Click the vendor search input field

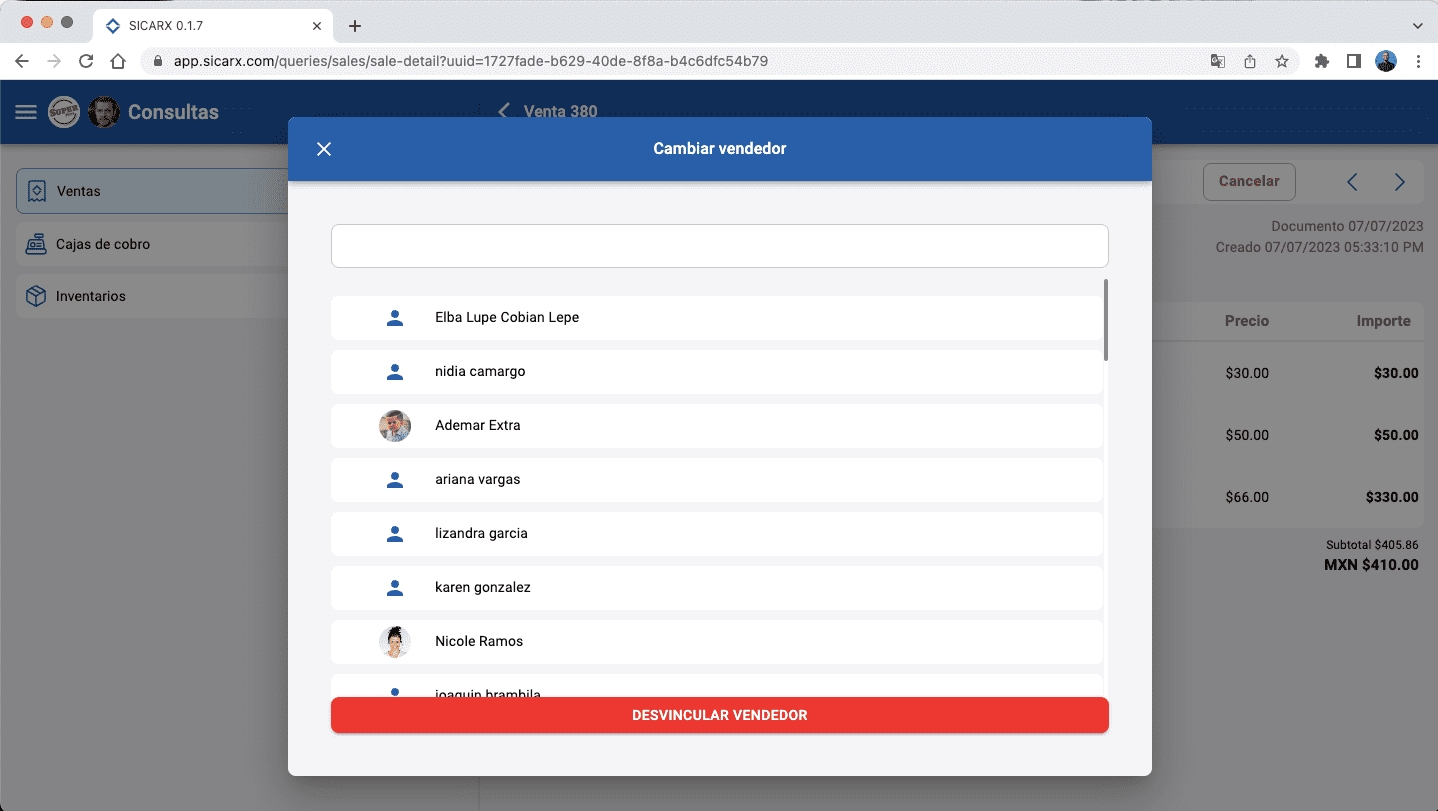click(719, 246)
